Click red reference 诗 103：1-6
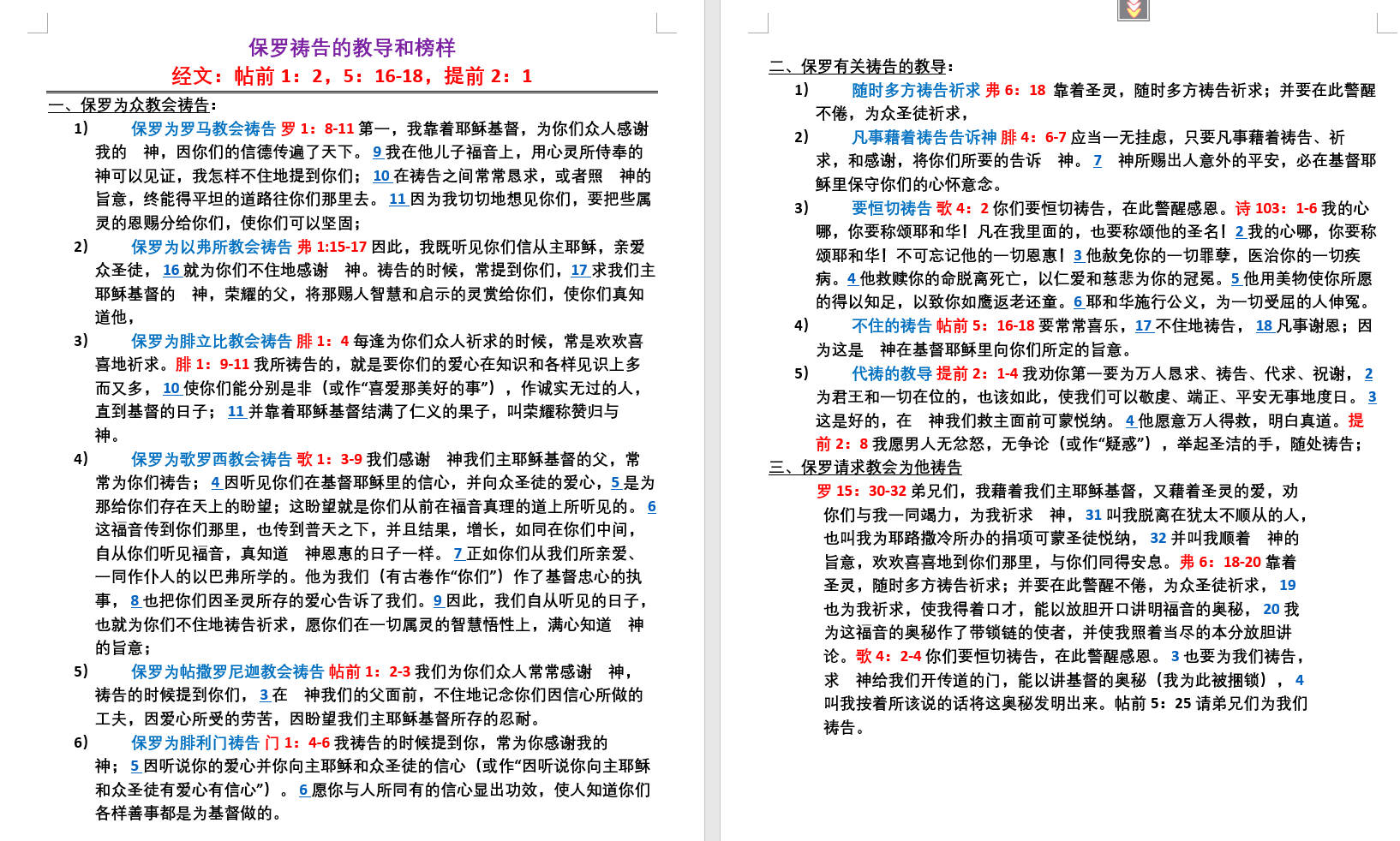Screen dimensions: 1400x841 tap(1276, 209)
